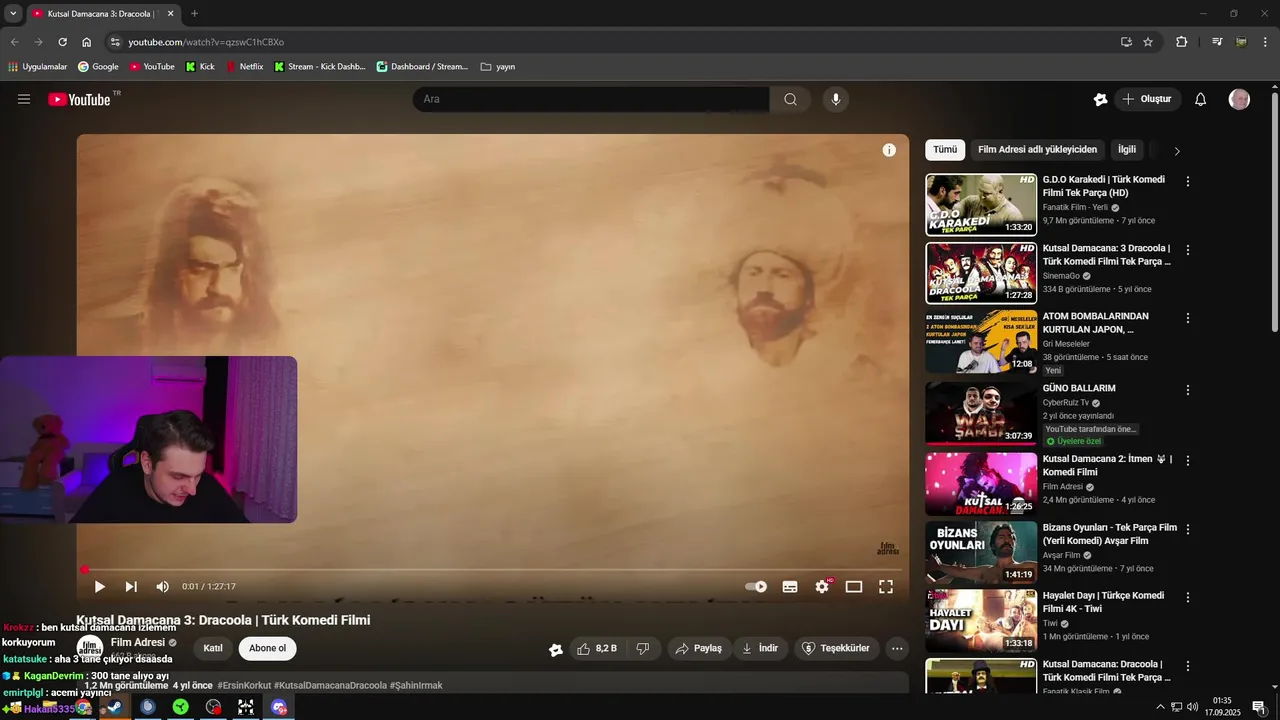Image resolution: width=1280 pixels, height=720 pixels.
Task: Click Abone ol subscribe button
Action: 267,648
